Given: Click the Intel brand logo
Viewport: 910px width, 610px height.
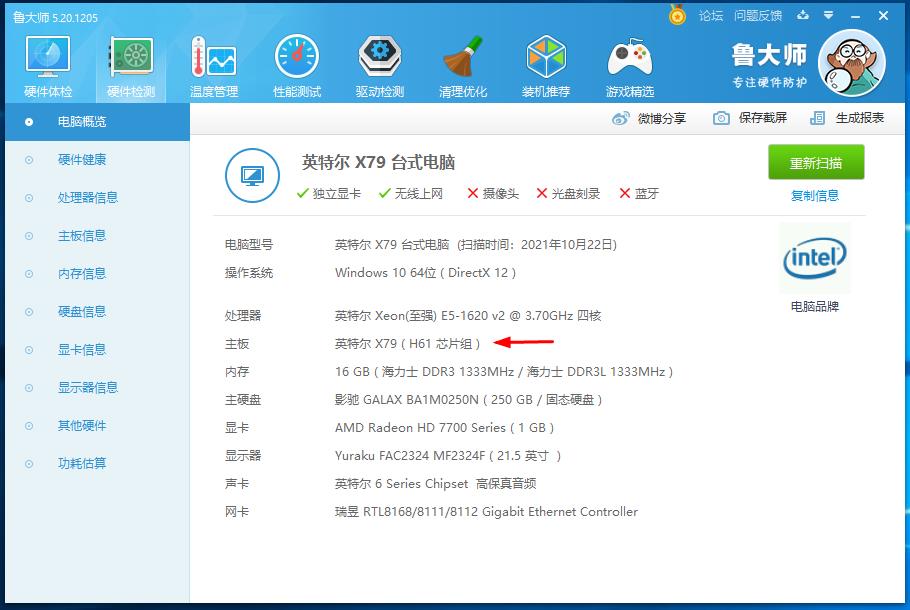Looking at the screenshot, I should coord(814,258).
